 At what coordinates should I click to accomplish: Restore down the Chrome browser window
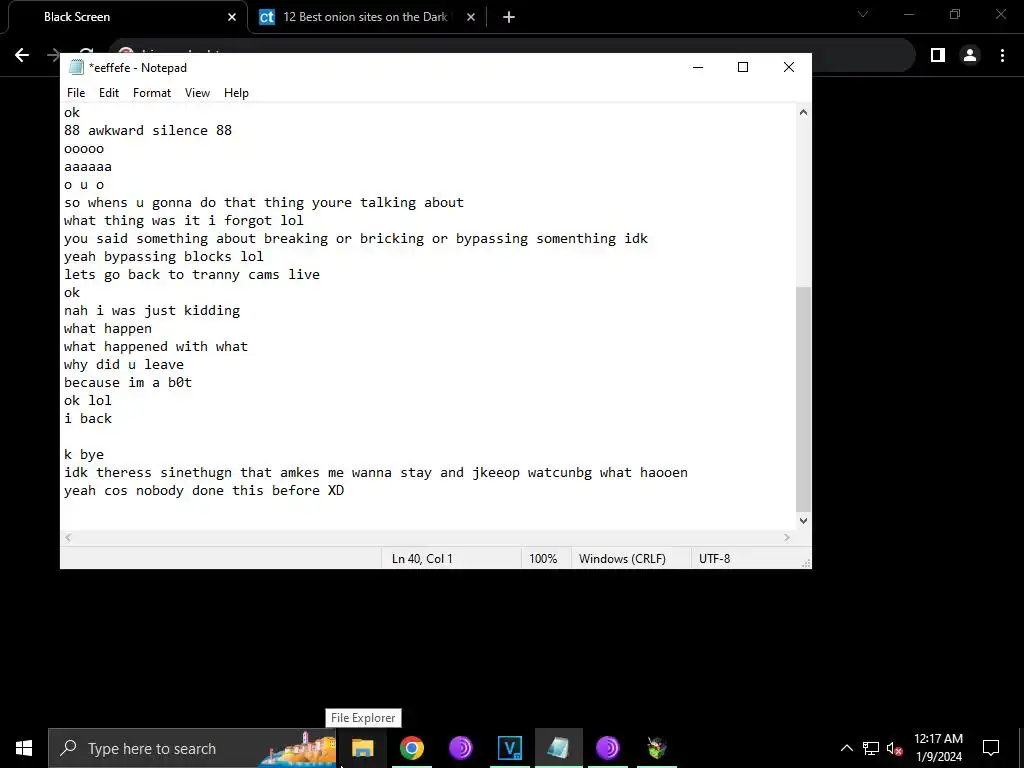point(955,14)
